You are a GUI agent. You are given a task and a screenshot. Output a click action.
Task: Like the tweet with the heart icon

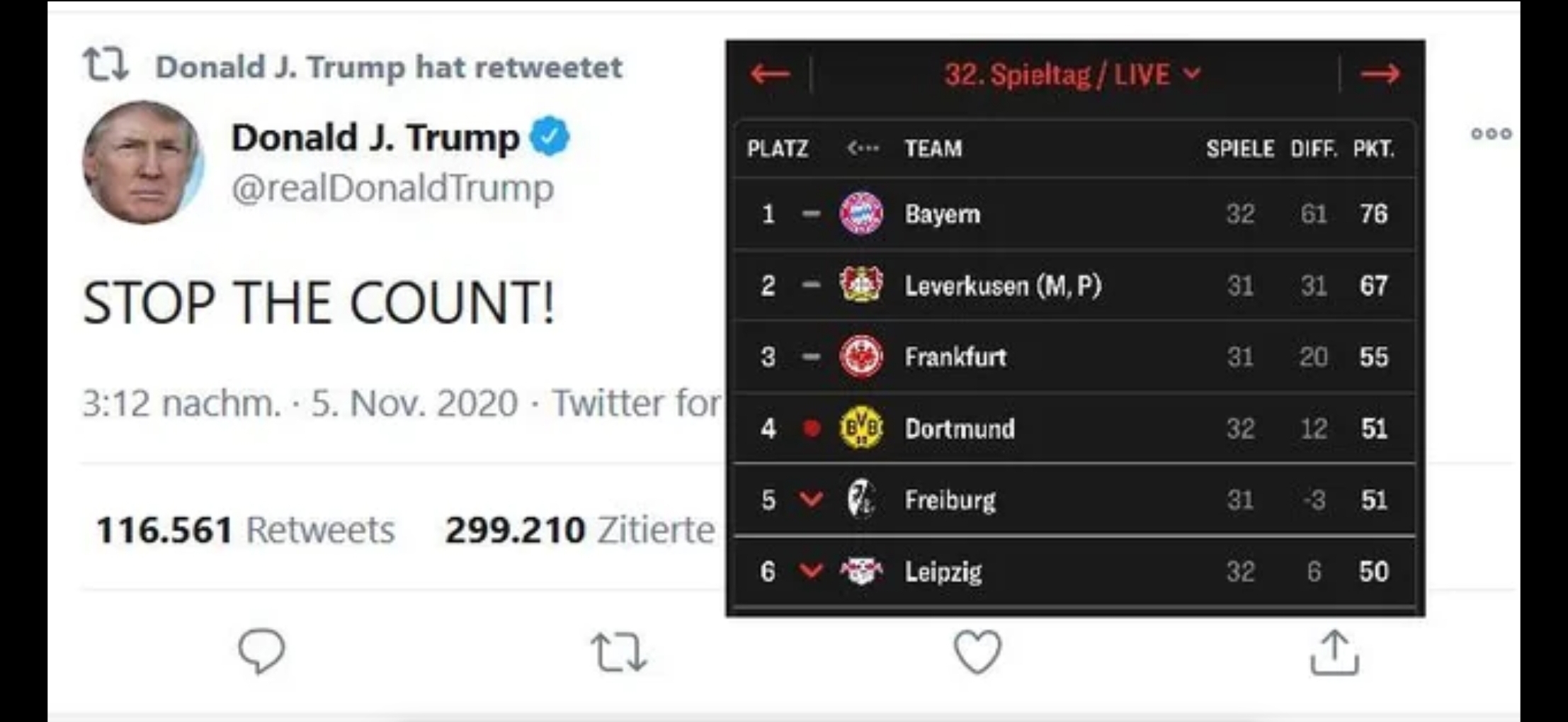point(977,651)
